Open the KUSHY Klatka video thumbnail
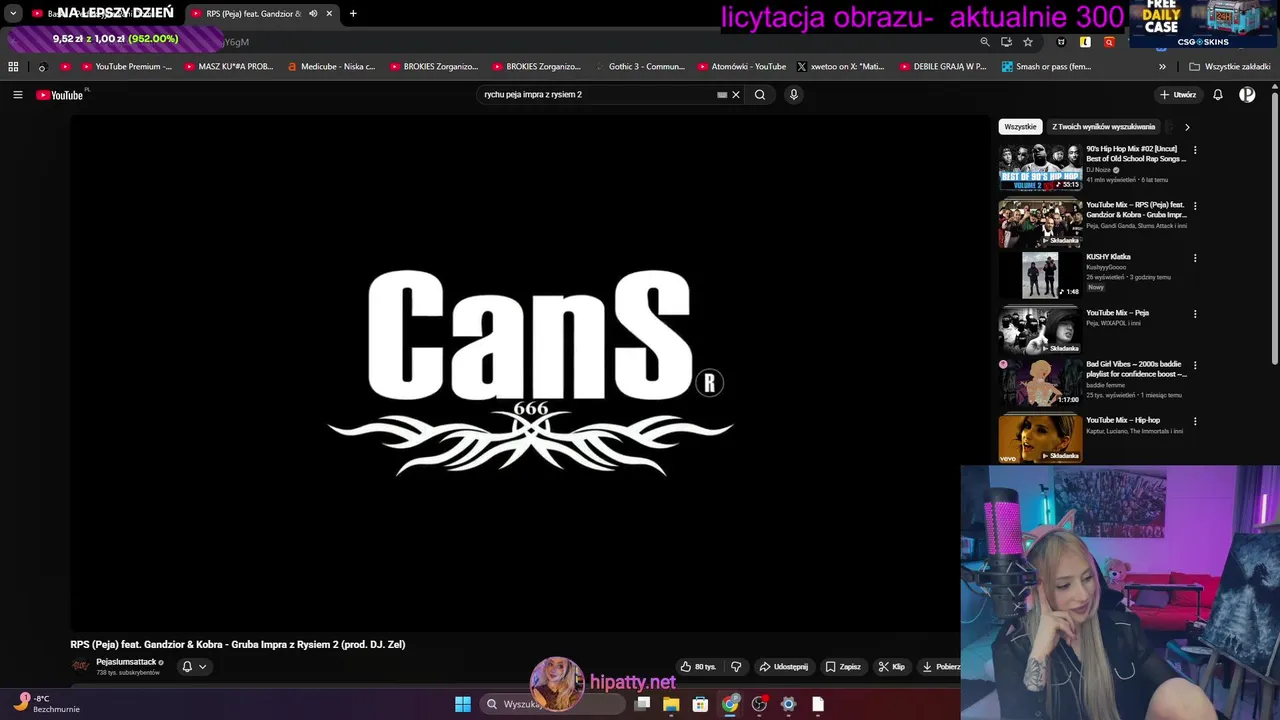Viewport: 1280px width, 720px height. (x=1040, y=275)
